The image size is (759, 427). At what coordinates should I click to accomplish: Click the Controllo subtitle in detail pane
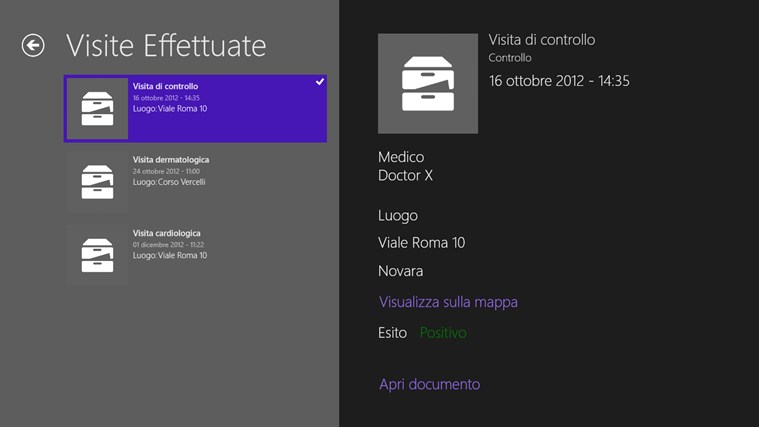(510, 58)
